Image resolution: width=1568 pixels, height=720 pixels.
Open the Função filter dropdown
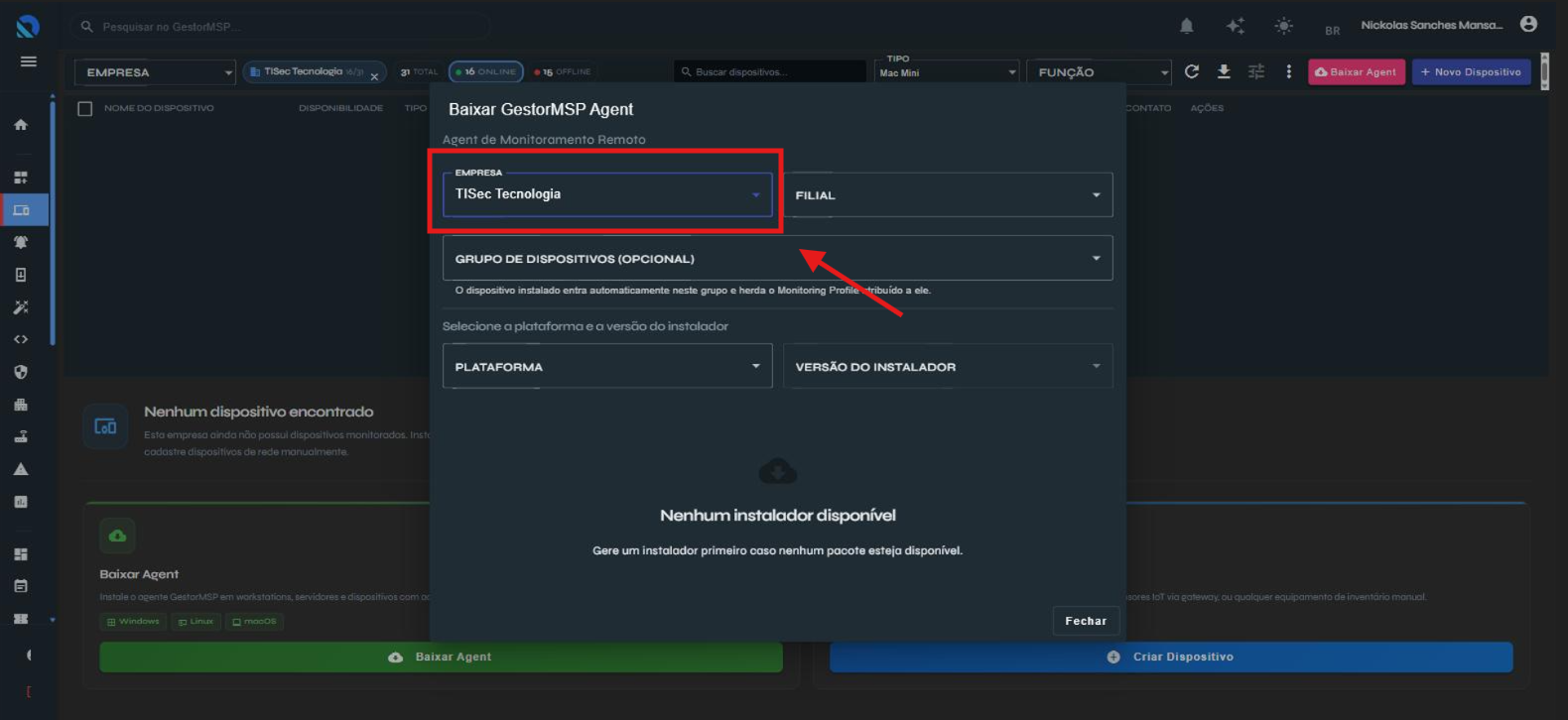pyautogui.click(x=1100, y=71)
